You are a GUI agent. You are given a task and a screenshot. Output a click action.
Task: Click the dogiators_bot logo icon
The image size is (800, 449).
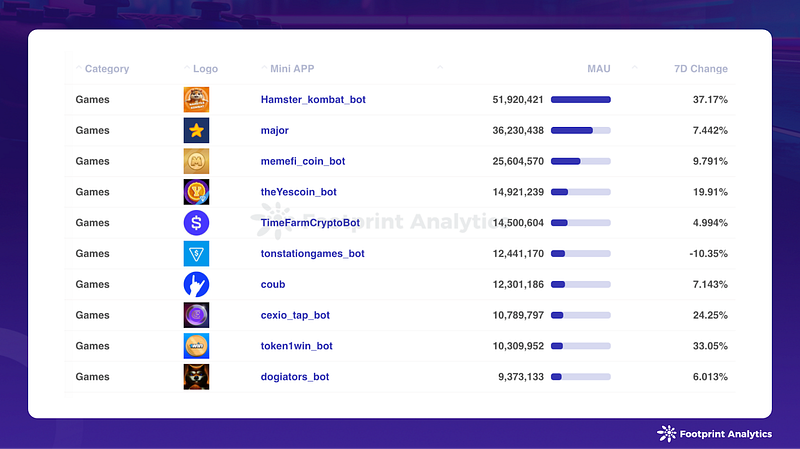click(x=197, y=377)
